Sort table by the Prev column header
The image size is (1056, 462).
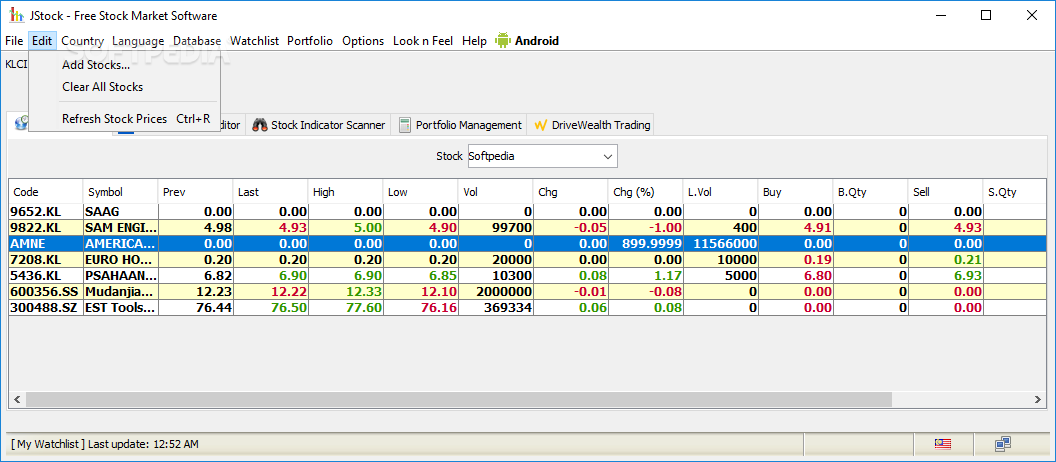(x=195, y=192)
